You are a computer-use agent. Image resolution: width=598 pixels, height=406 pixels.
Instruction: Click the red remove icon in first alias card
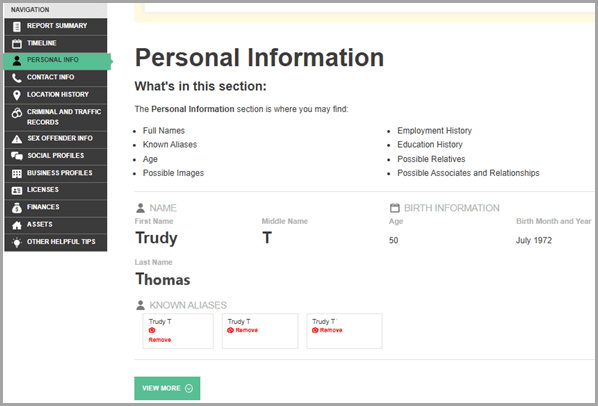point(152,330)
